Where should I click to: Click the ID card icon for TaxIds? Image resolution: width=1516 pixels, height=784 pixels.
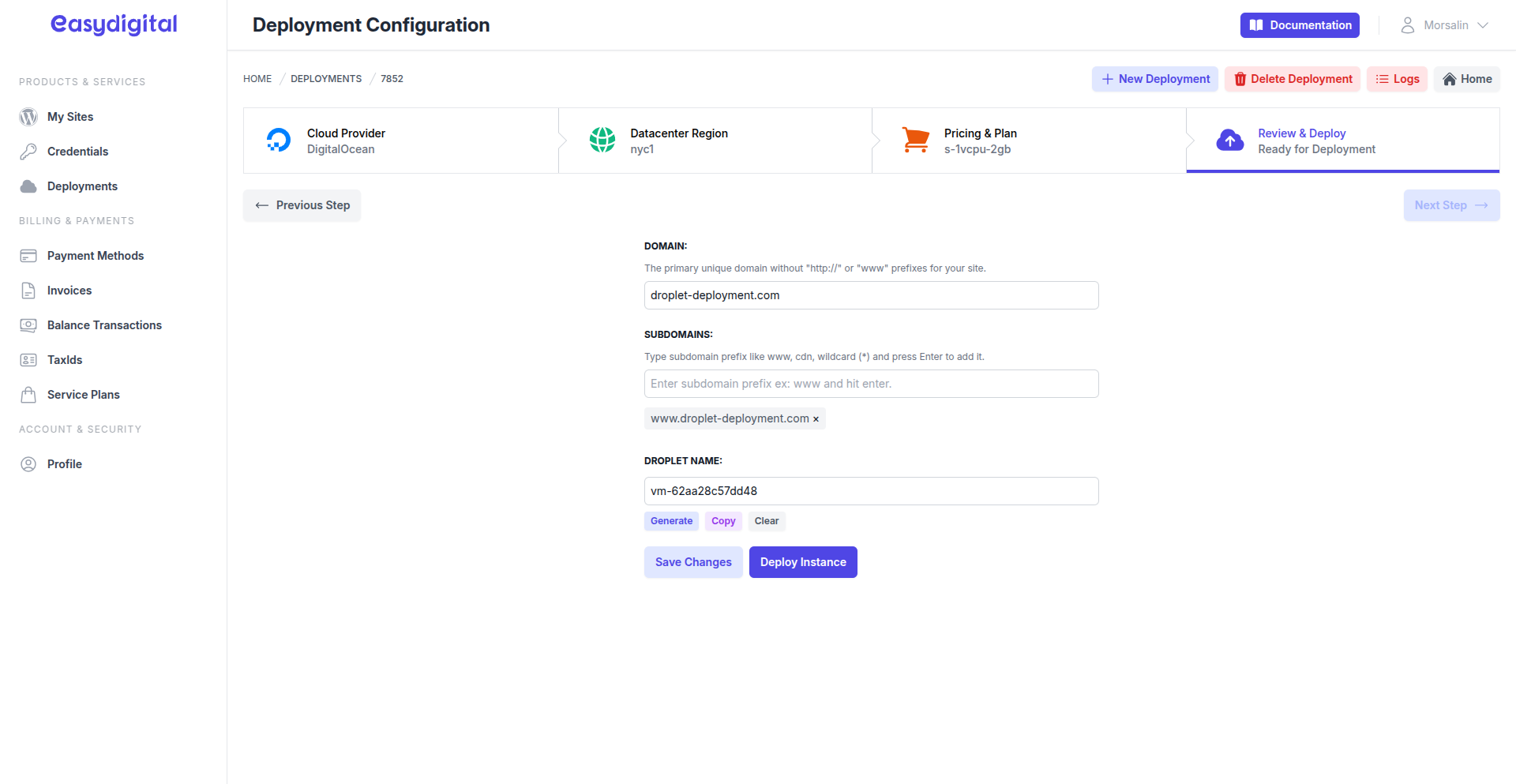(x=28, y=360)
